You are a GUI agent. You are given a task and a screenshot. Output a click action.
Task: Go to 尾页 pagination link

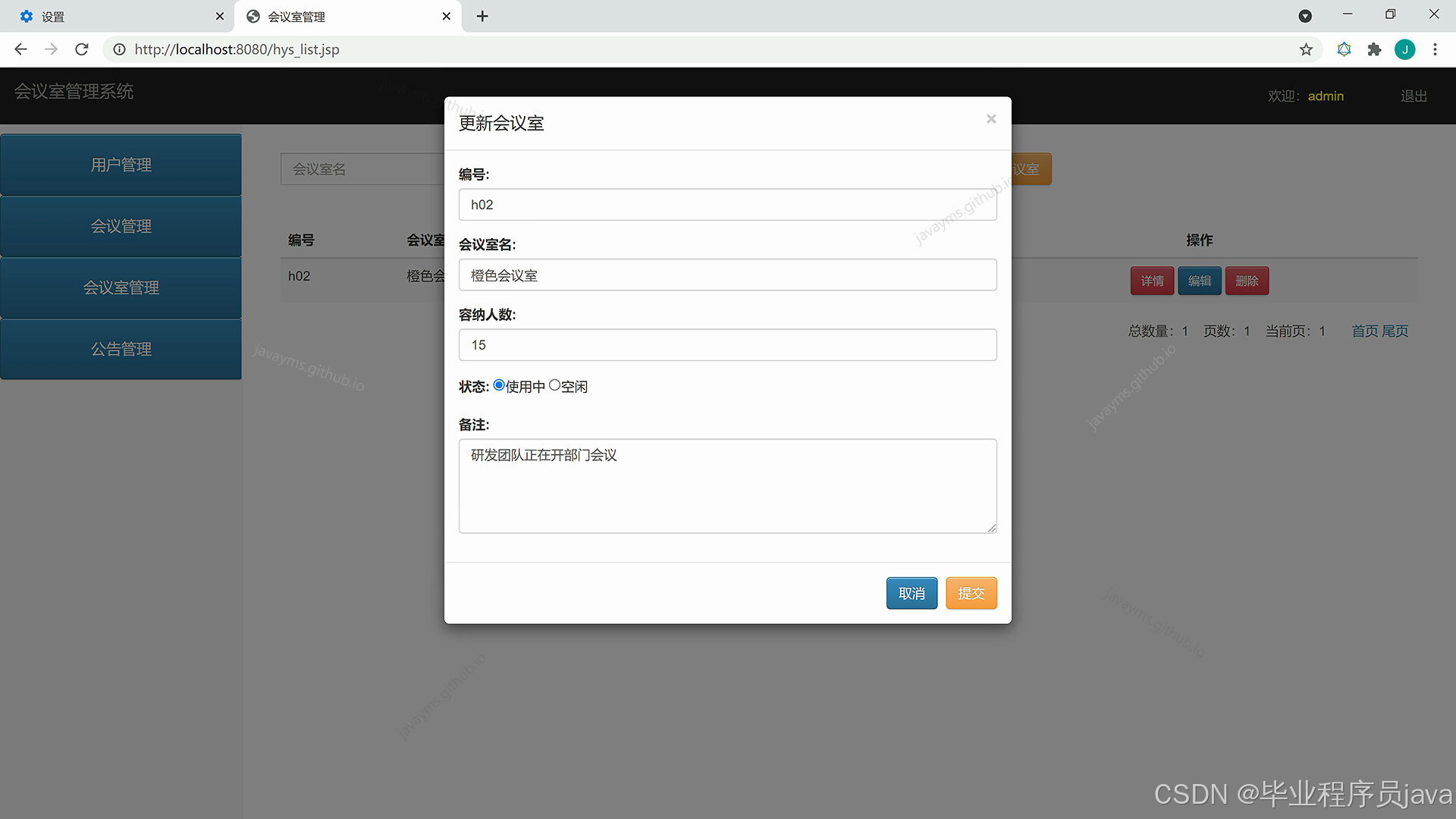(1395, 331)
